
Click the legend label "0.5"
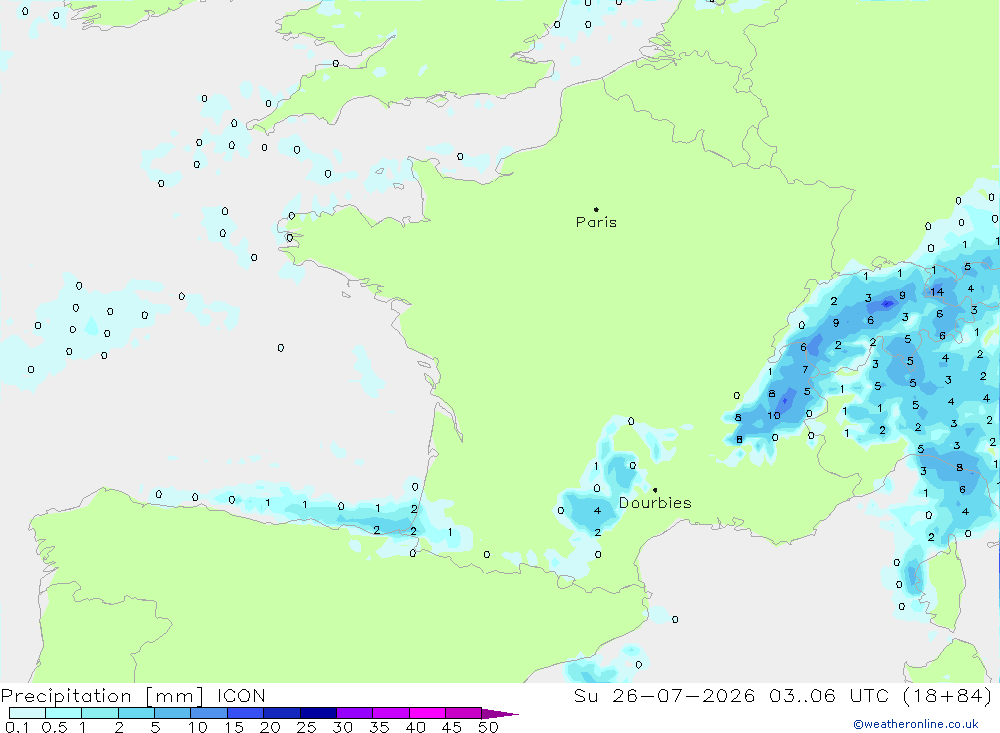54,727
